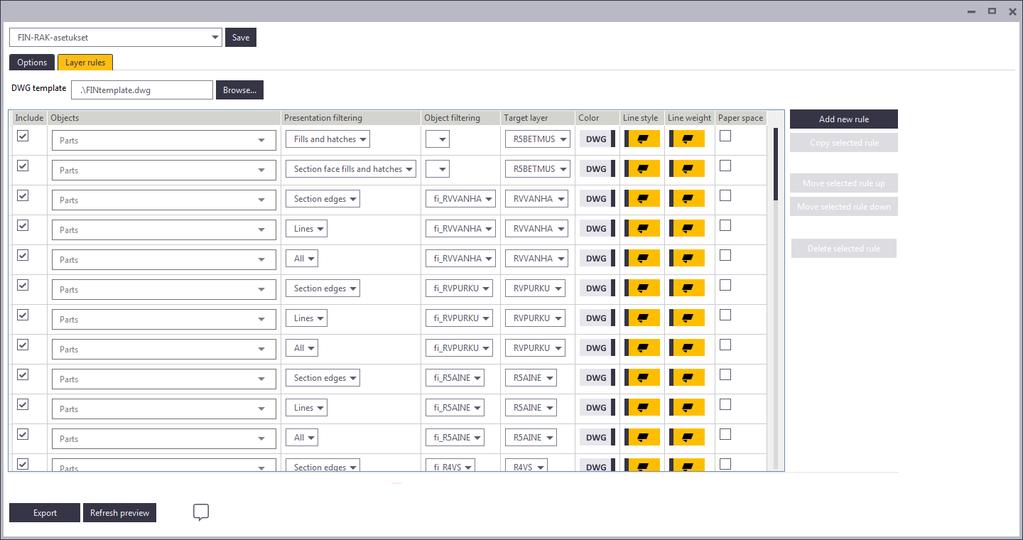Open Objects Parts dropdown in Fills and hatches row
The image size is (1023, 540).
point(164,140)
